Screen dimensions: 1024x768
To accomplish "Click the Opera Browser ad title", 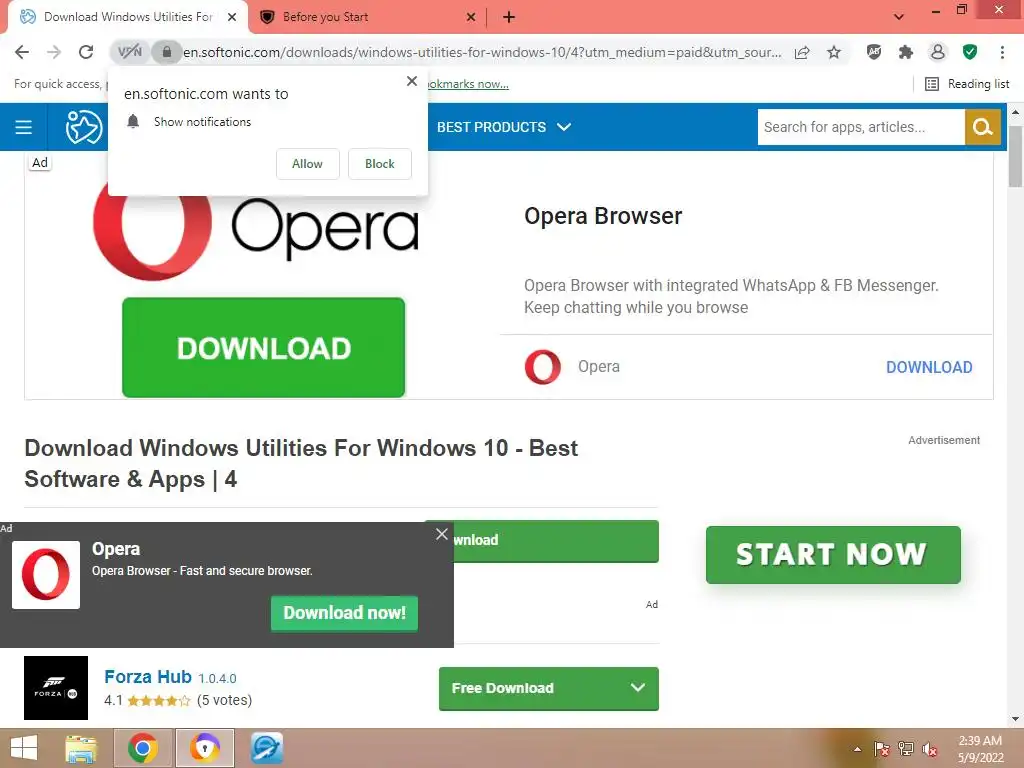I will tap(603, 216).
